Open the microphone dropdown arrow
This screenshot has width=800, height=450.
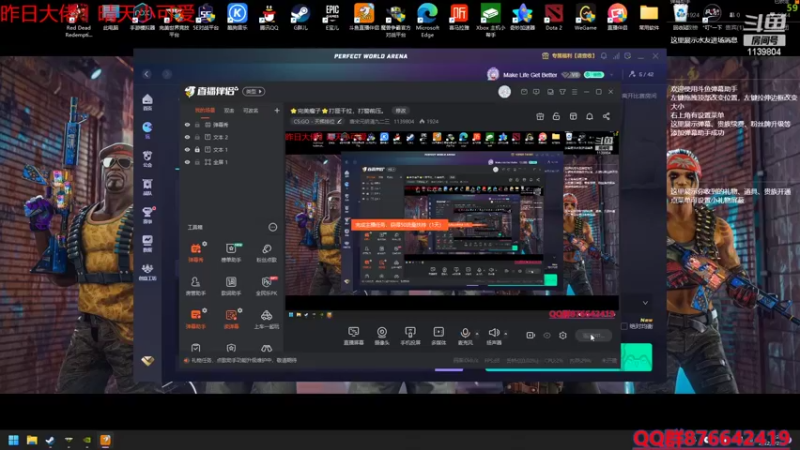(x=477, y=334)
